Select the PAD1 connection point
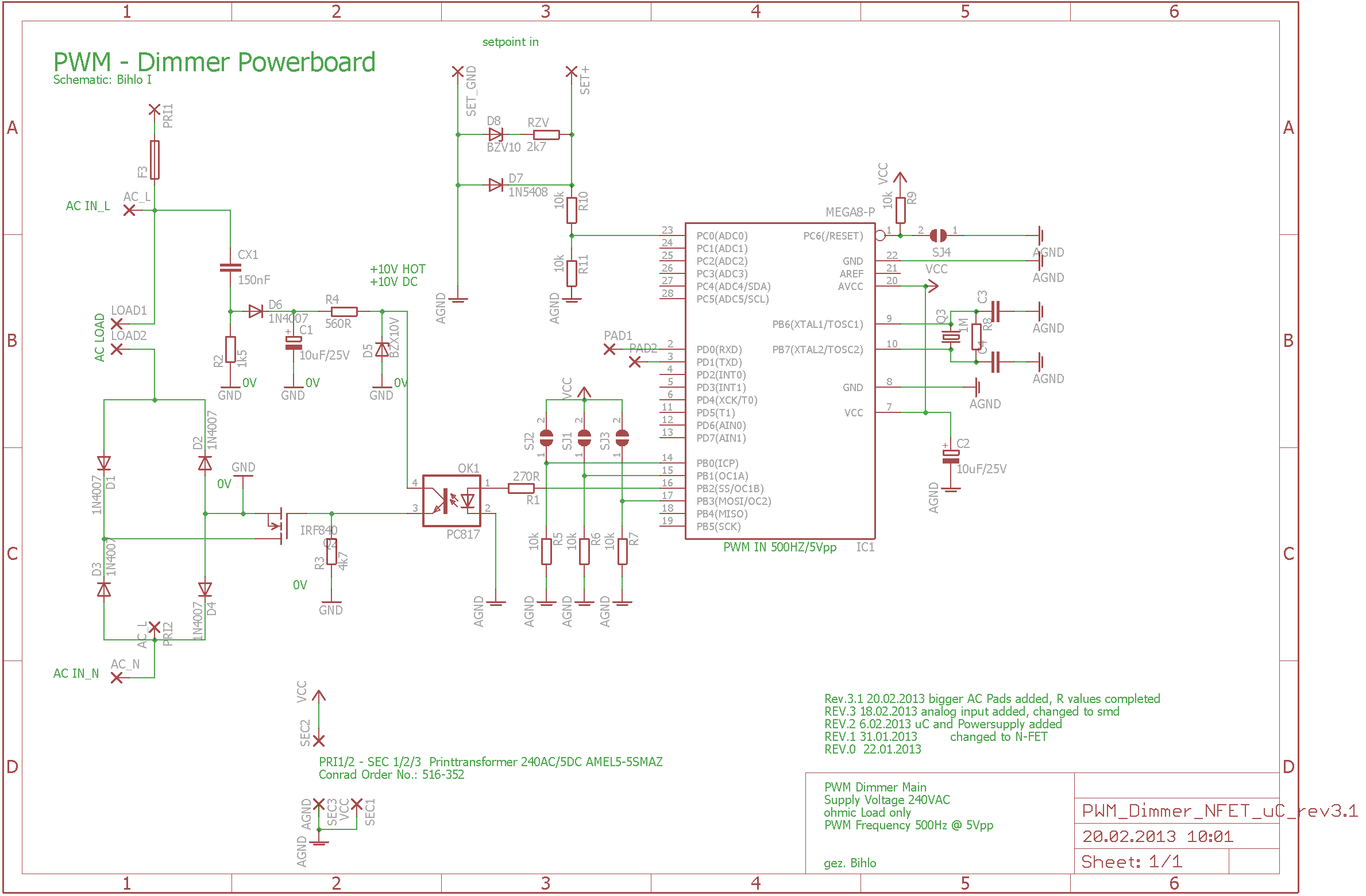The height and width of the screenshot is (896, 1366). pos(609,349)
